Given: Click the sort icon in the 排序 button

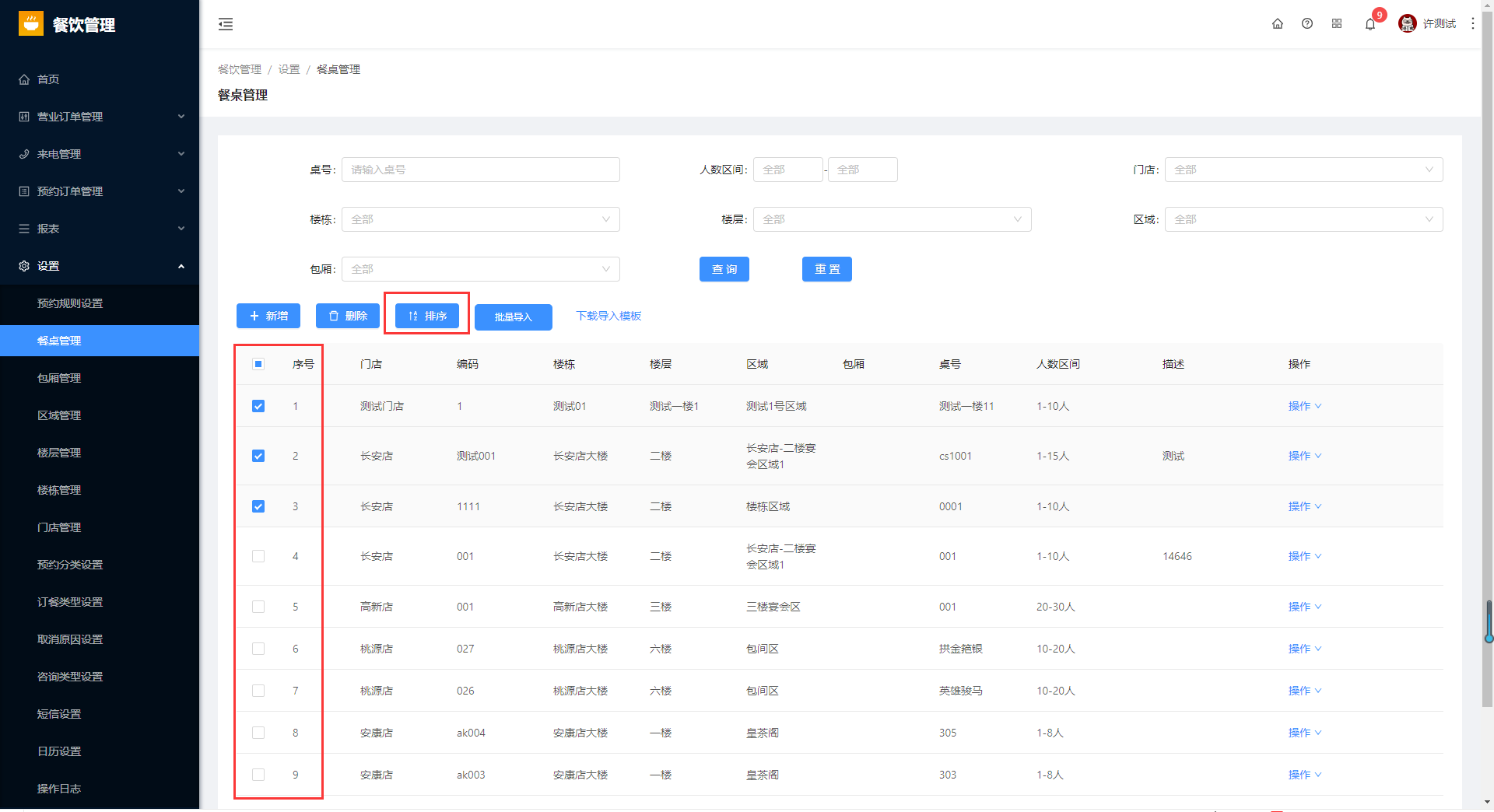Looking at the screenshot, I should (413, 316).
